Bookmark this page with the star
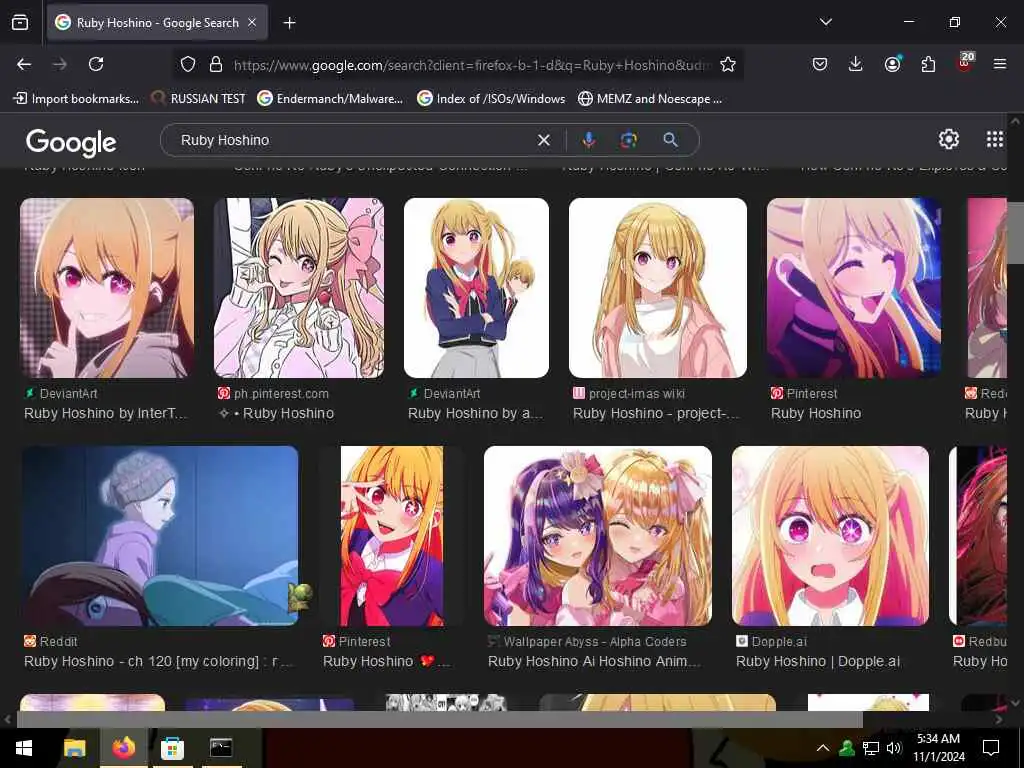The image size is (1024, 768). pos(728,64)
